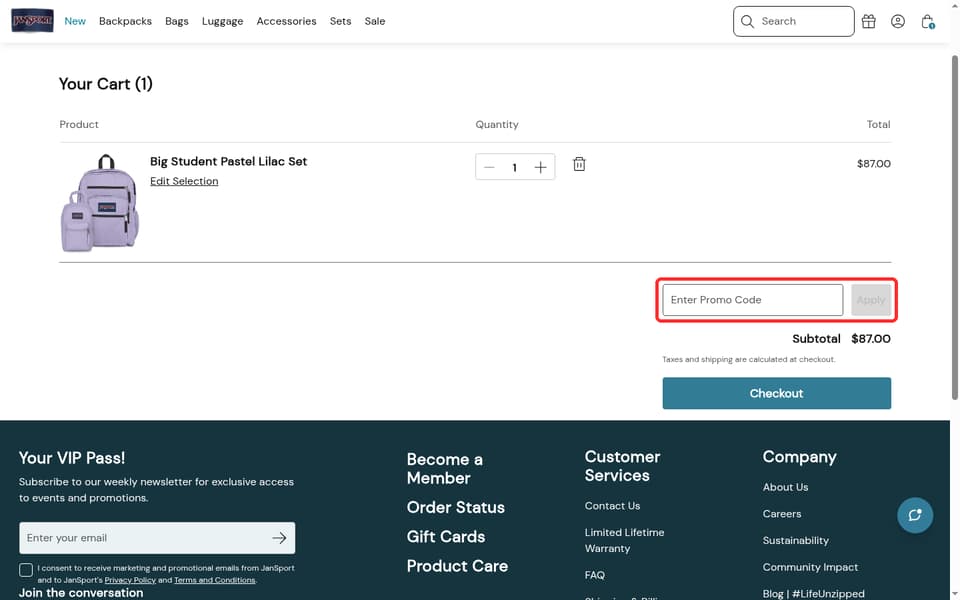Open the Gift Cards footer link
The image size is (960, 600).
coord(446,536)
